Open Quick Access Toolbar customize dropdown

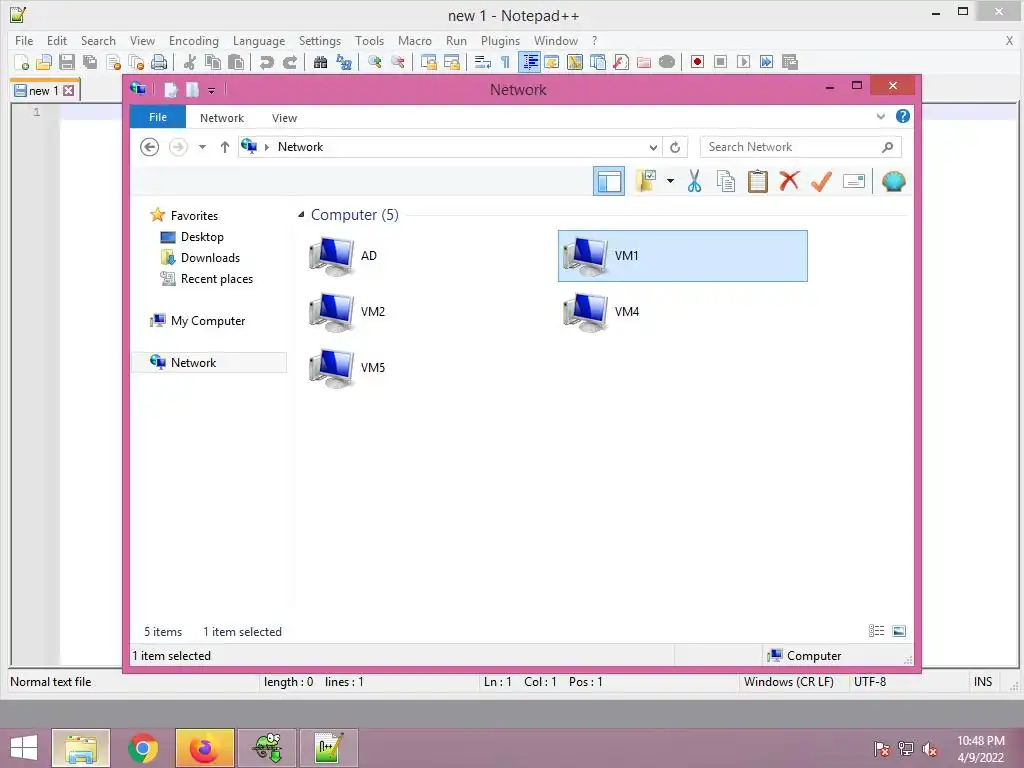pyautogui.click(x=212, y=90)
